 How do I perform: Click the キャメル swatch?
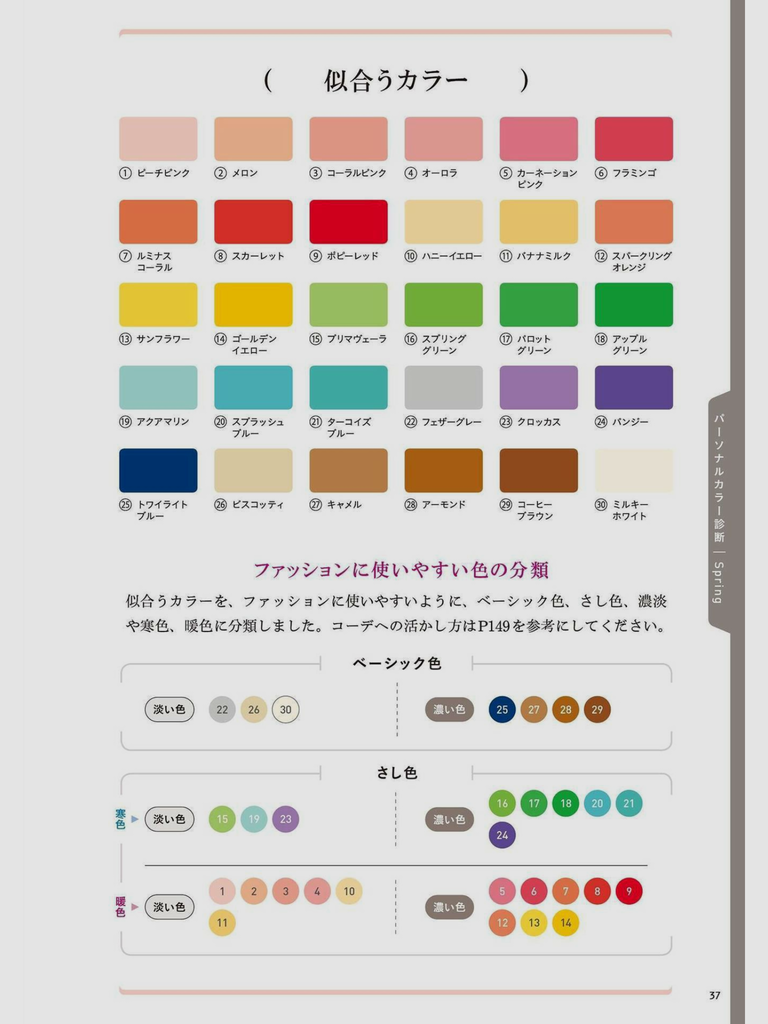pos(348,470)
